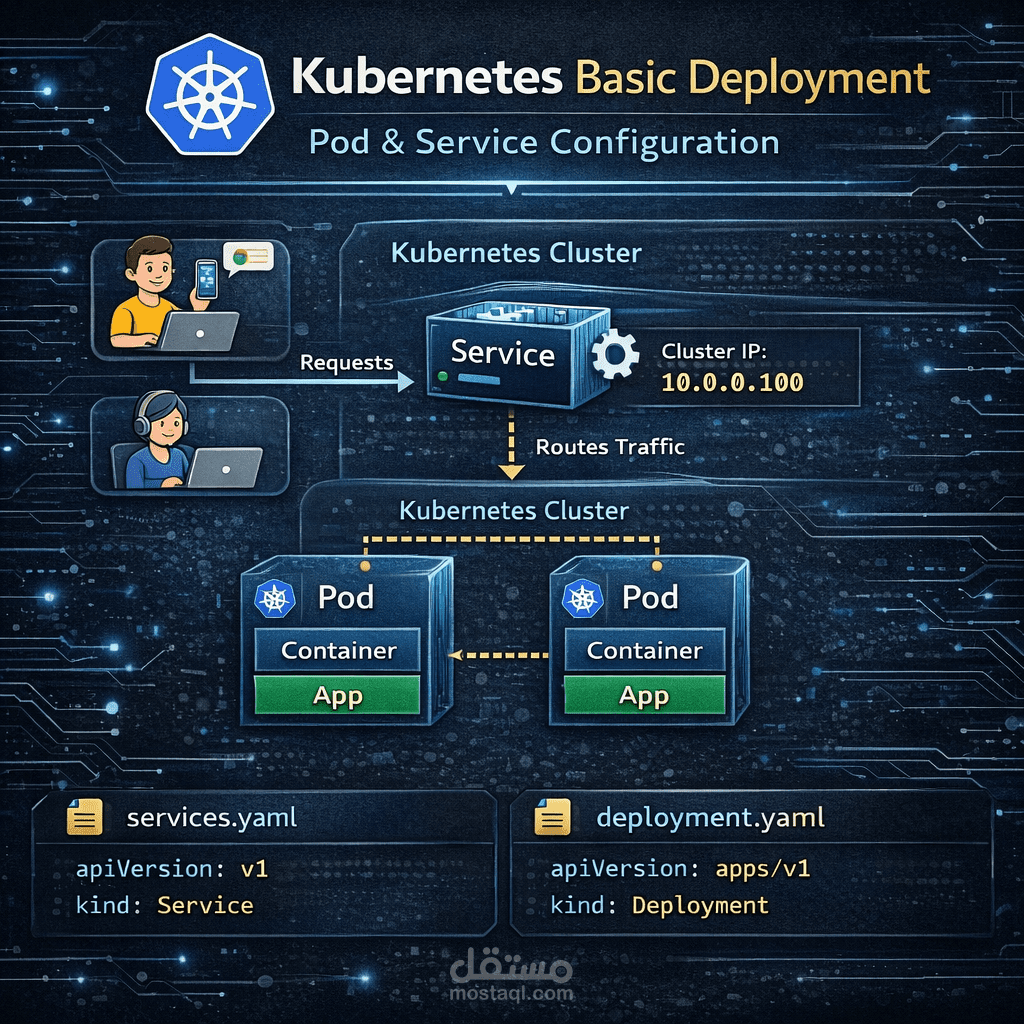The height and width of the screenshot is (1024, 1024).
Task: Click the laptop of the headset user
Action: point(225,468)
